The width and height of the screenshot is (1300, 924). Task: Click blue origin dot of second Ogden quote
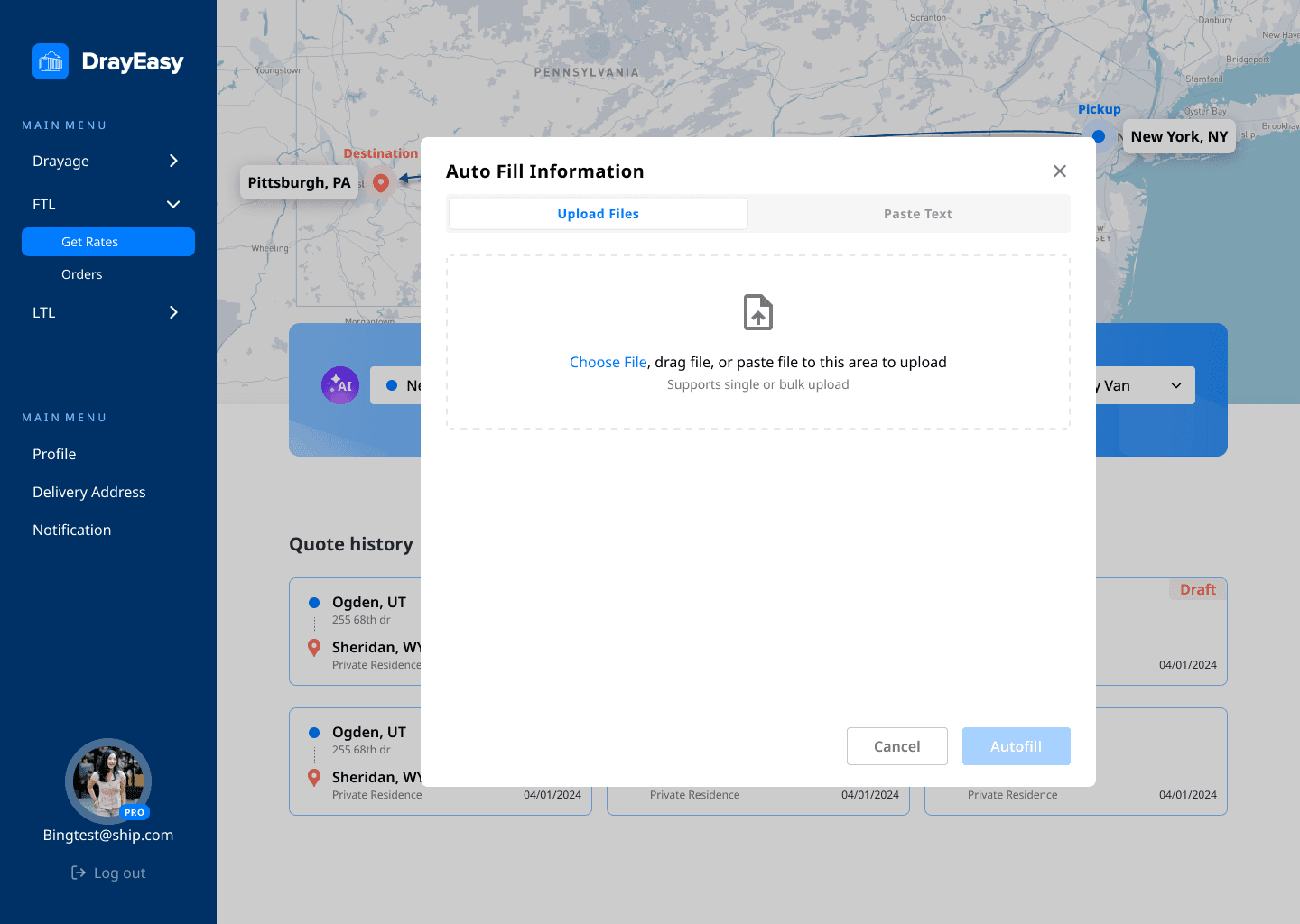(x=314, y=733)
